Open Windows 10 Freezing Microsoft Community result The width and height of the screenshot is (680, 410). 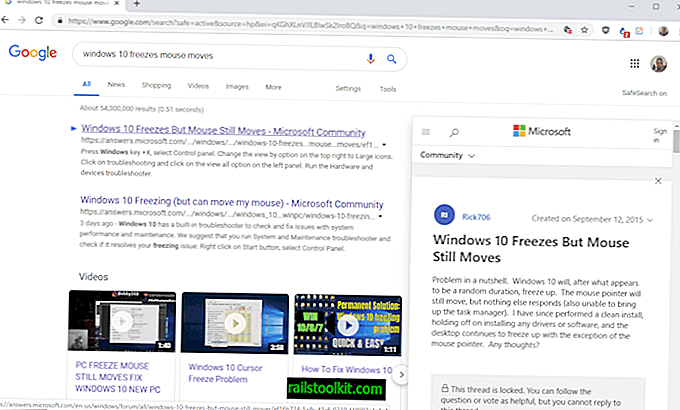[x=232, y=202]
